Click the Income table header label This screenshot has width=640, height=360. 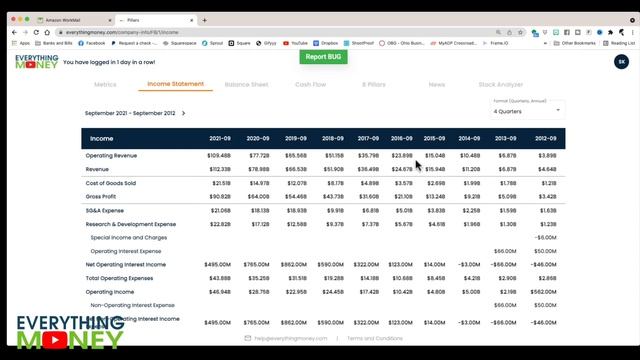[102, 138]
